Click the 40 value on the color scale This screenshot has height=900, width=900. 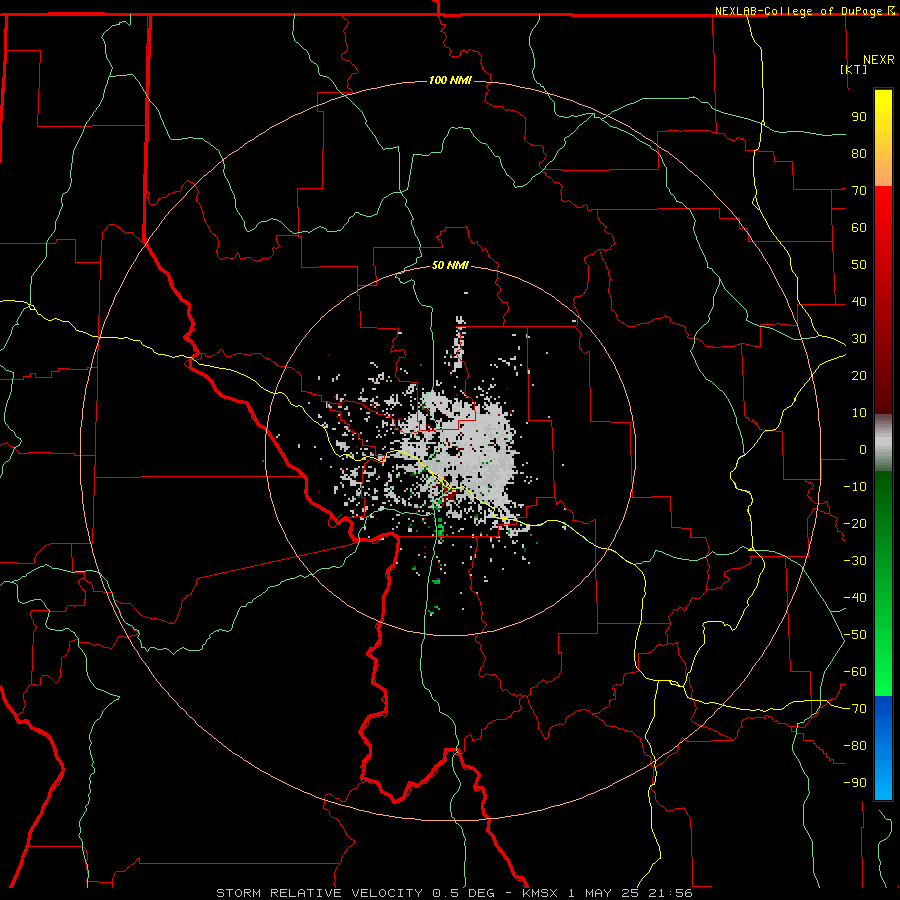click(859, 301)
